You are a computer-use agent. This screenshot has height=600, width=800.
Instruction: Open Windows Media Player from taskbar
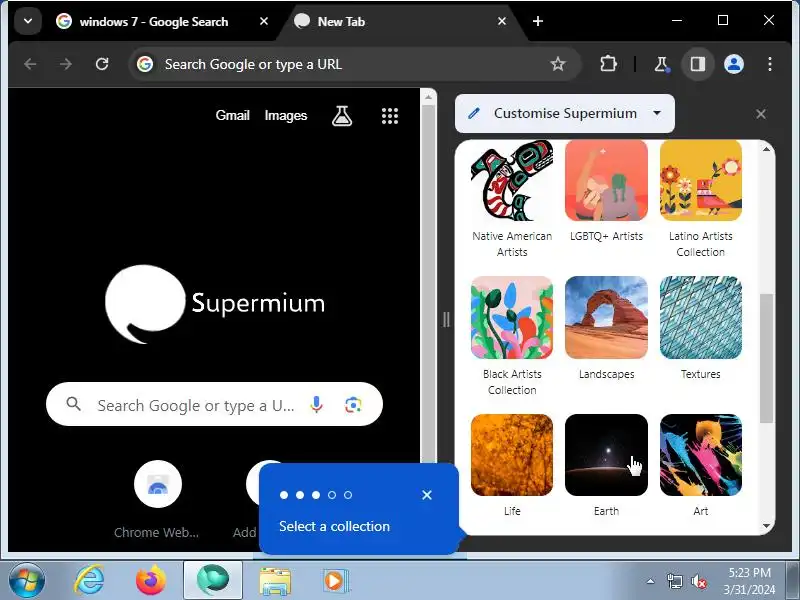(336, 582)
